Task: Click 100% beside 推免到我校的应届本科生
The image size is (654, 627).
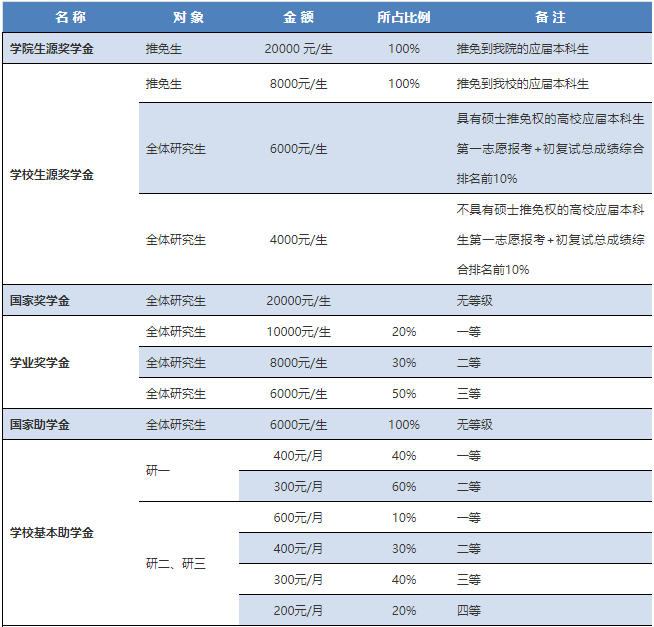Action: 404,84
